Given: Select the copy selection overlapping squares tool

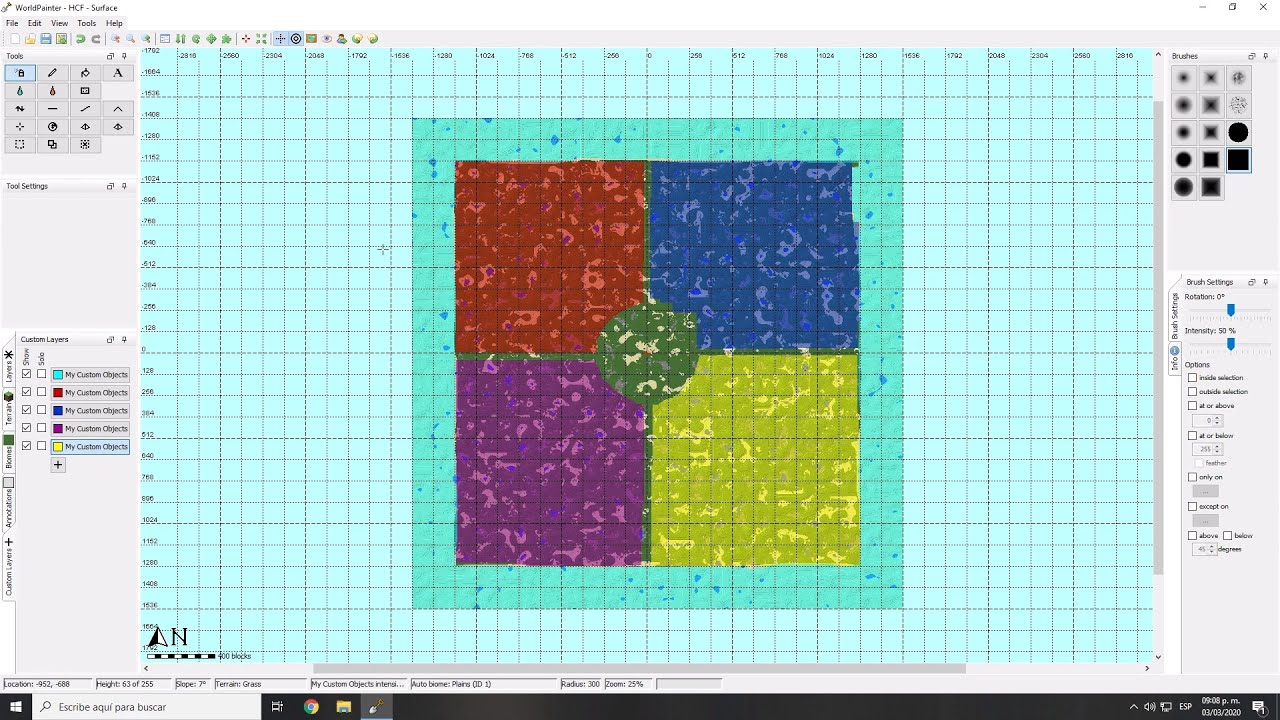Looking at the screenshot, I should click(52, 145).
